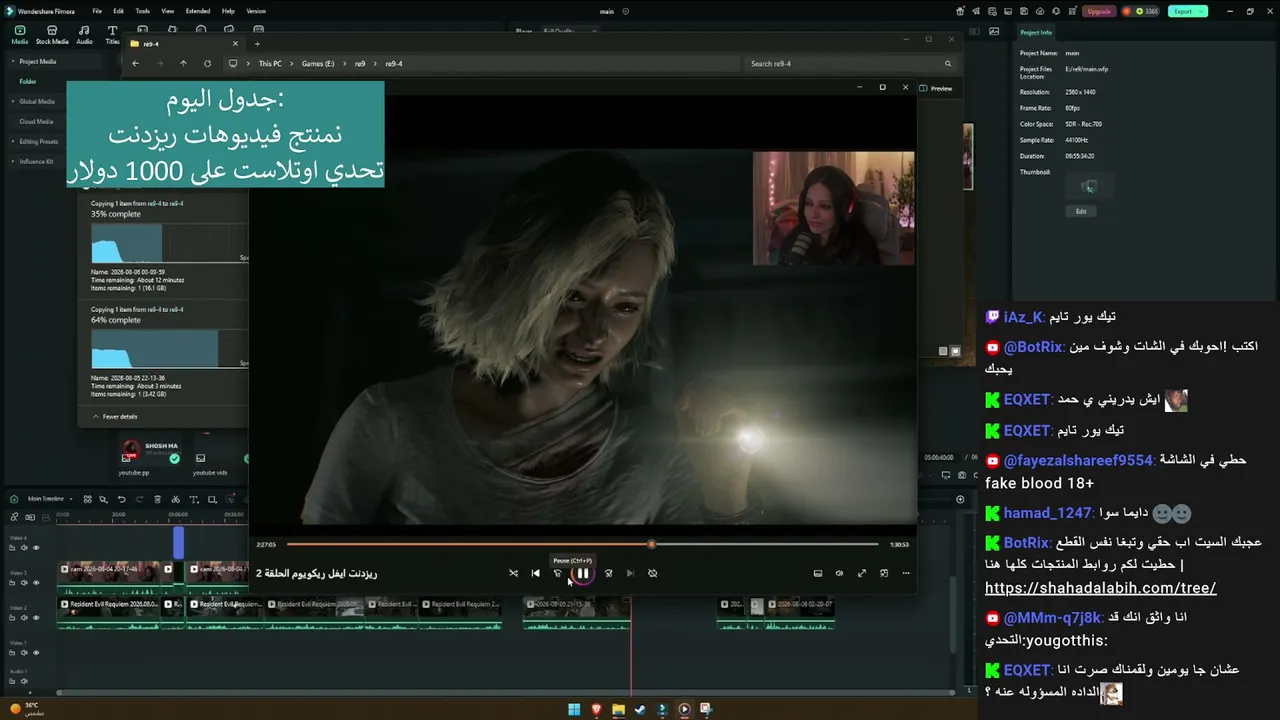Viewport: 1280px width, 720px height.
Task: Toggle Video 2 track visibility
Action: (x=37, y=618)
